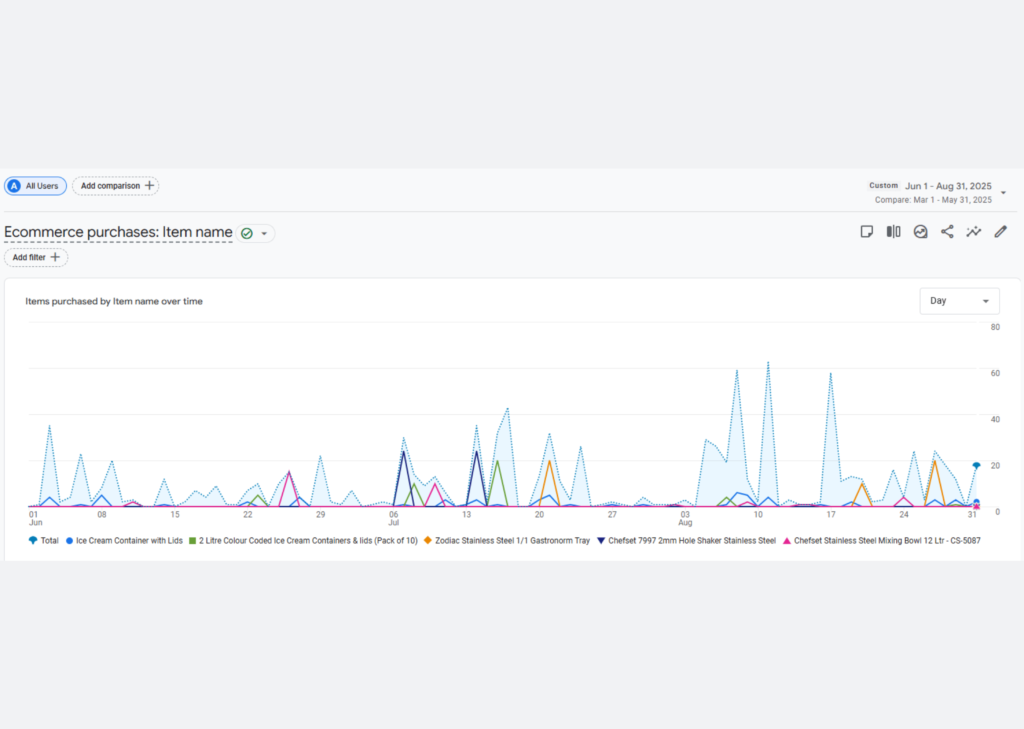The width and height of the screenshot is (1024, 729).
Task: Select the All Users segment chip
Action: pos(35,186)
